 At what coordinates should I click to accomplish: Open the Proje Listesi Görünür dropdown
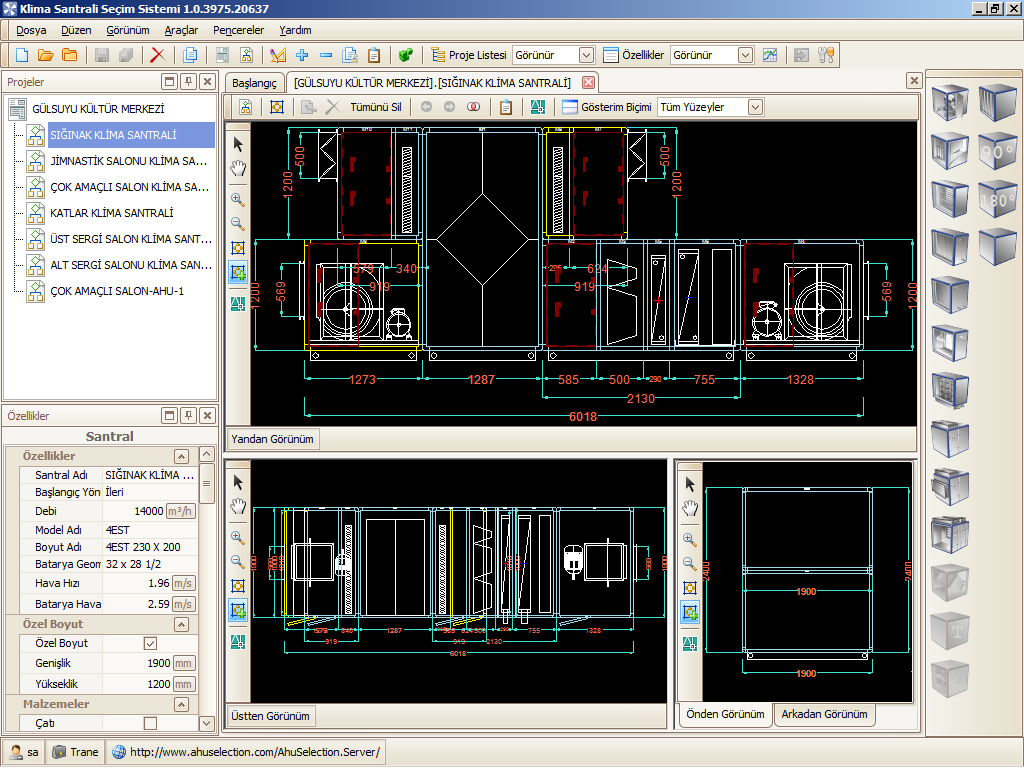586,56
